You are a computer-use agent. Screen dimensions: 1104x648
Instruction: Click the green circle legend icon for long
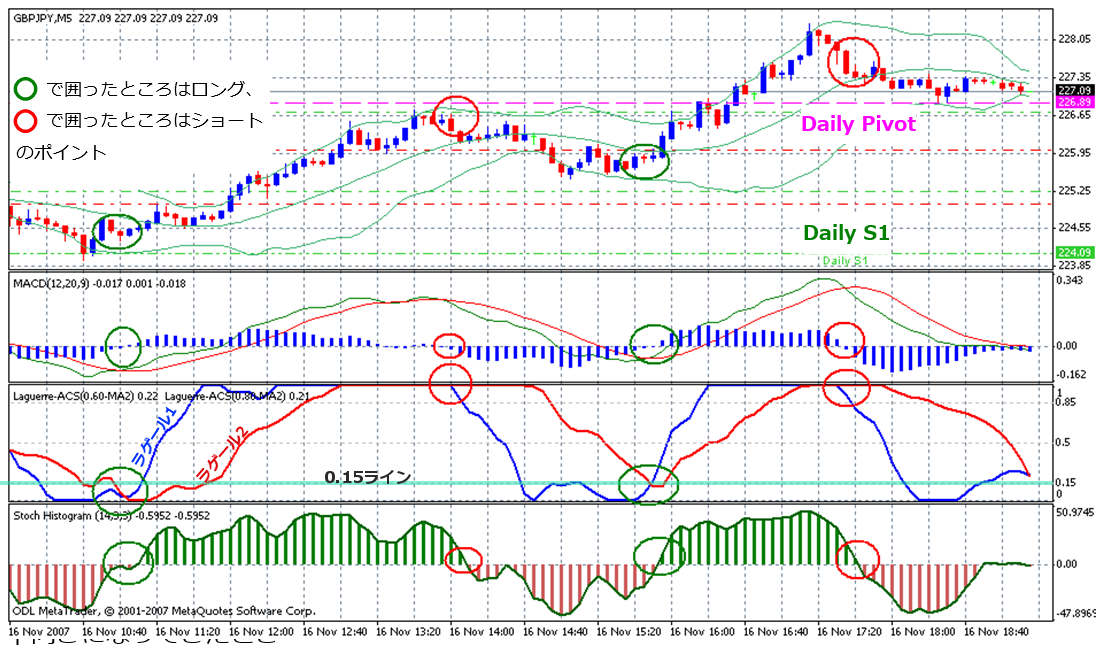[26, 90]
